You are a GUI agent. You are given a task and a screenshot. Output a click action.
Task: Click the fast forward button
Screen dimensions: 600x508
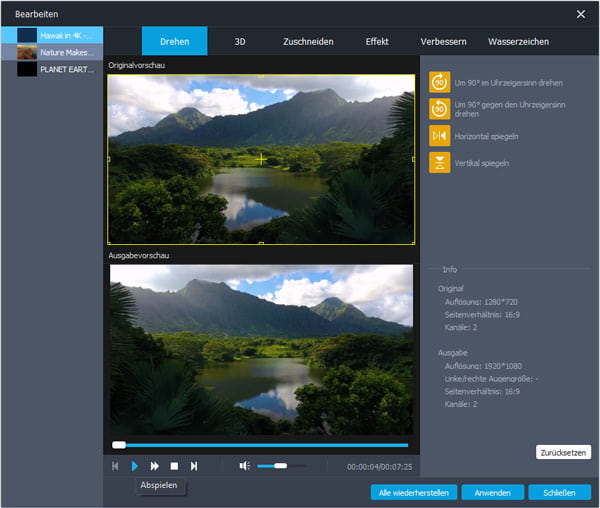click(x=155, y=466)
